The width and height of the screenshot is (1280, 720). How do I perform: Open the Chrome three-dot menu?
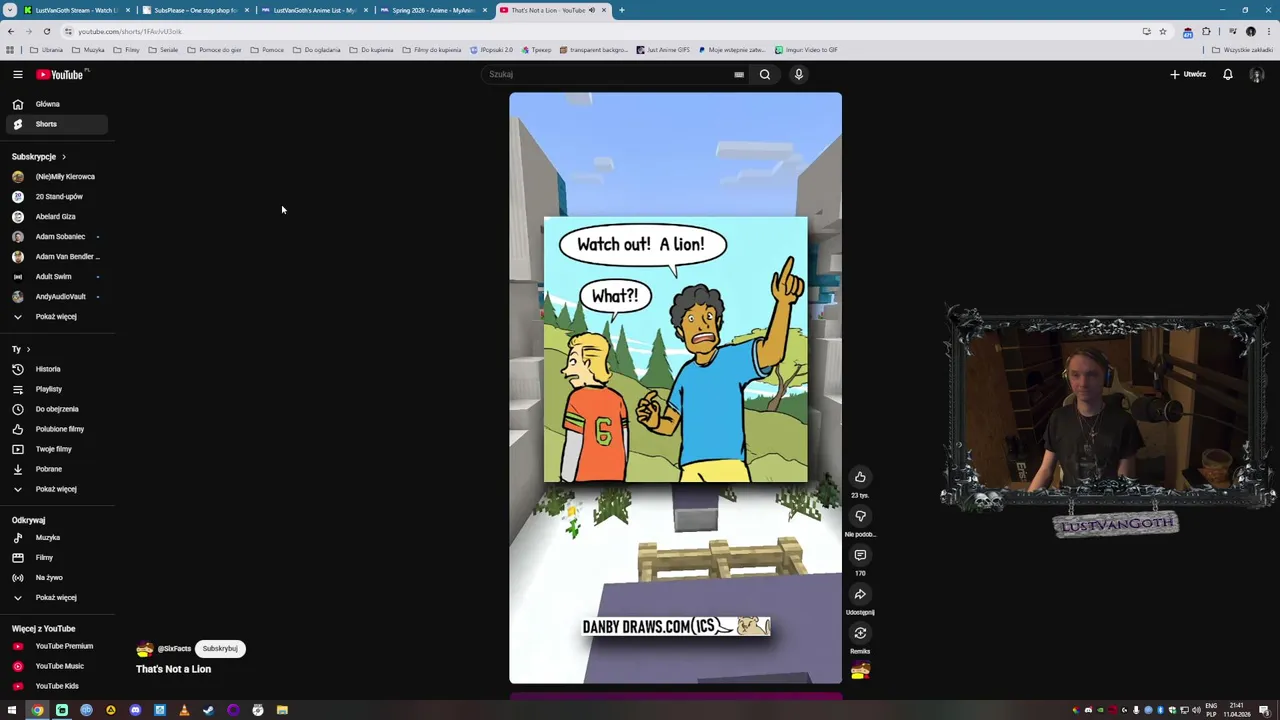(1268, 31)
